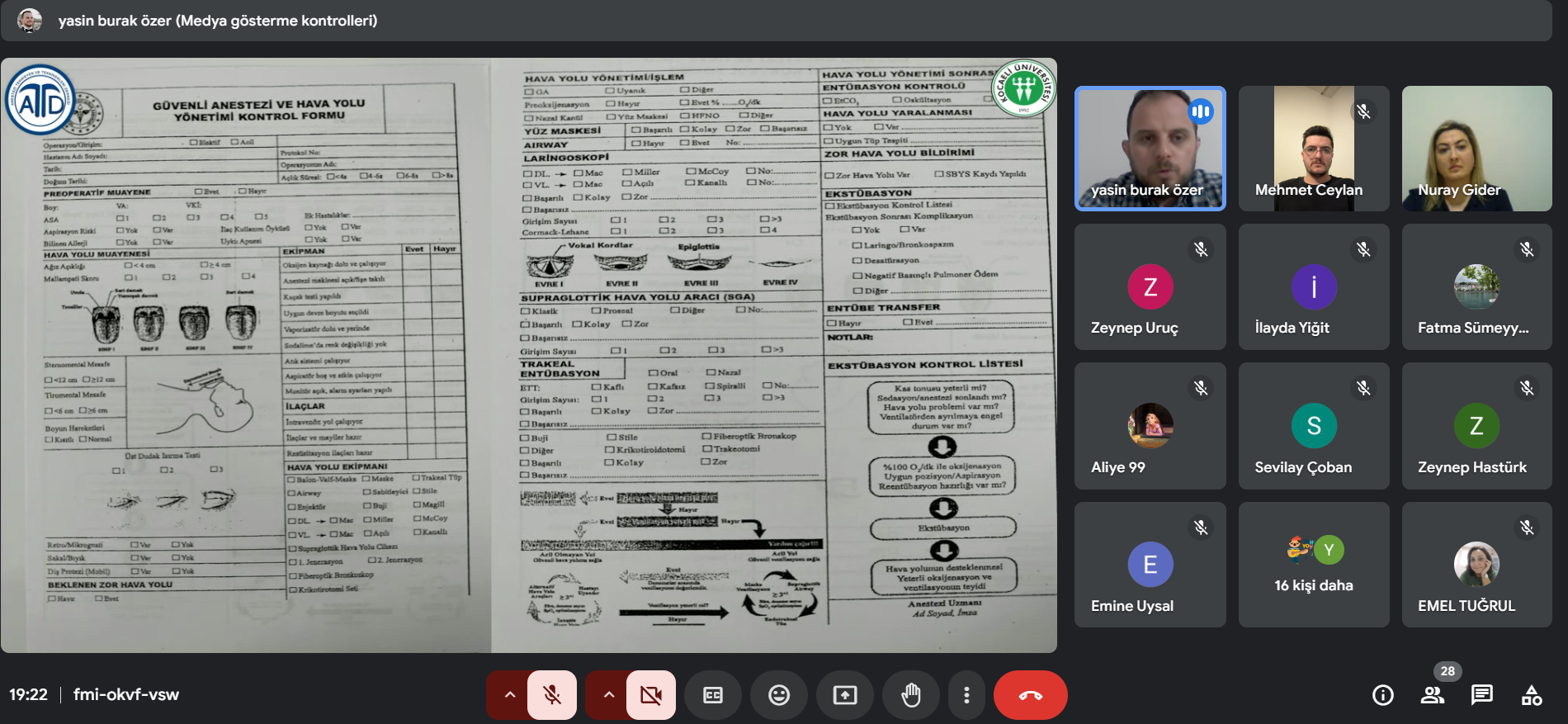Open microphone audio settings chevron
Image resolution: width=1568 pixels, height=724 pixels.
tap(510, 695)
